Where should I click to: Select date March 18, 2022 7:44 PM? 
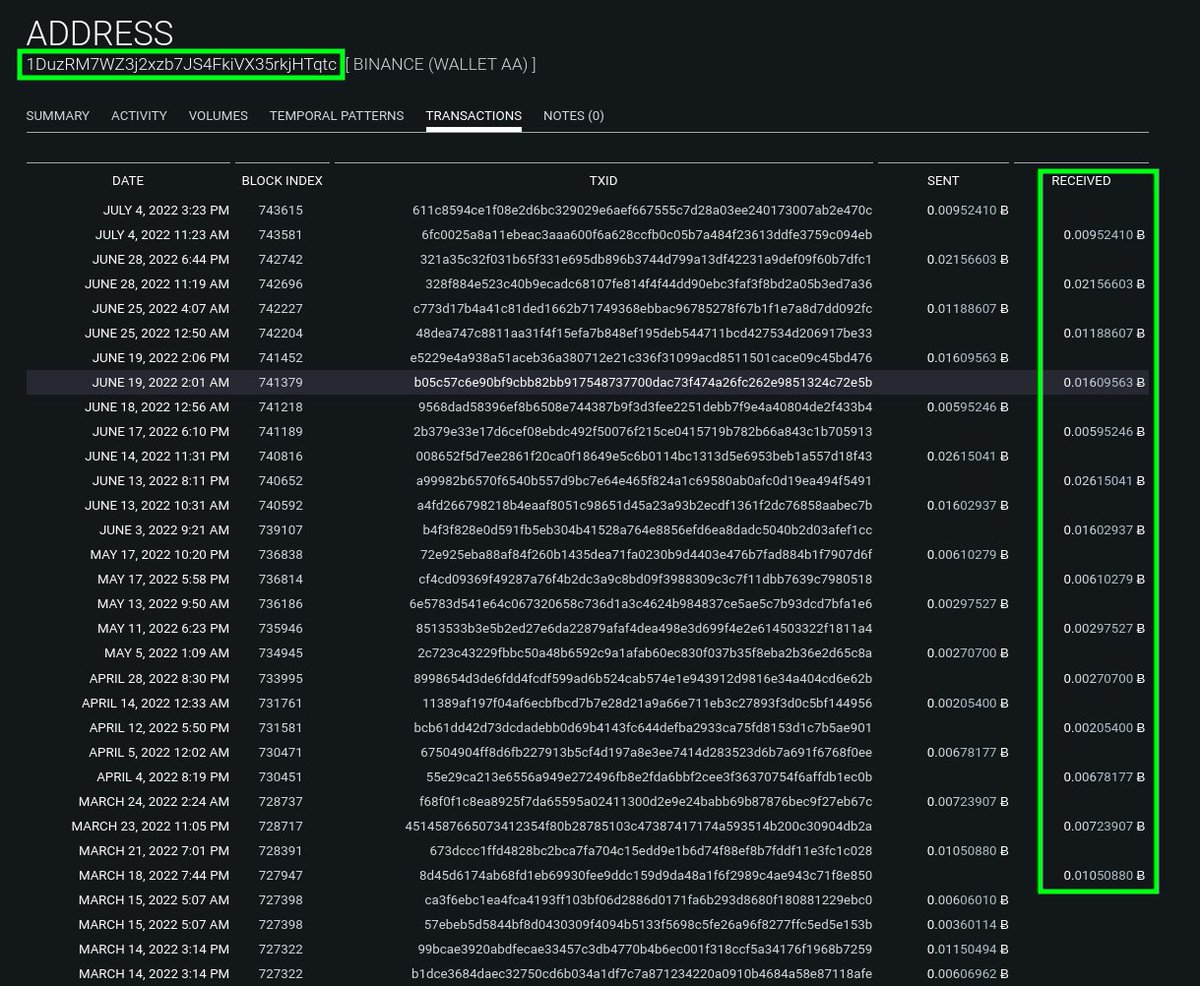click(154, 875)
